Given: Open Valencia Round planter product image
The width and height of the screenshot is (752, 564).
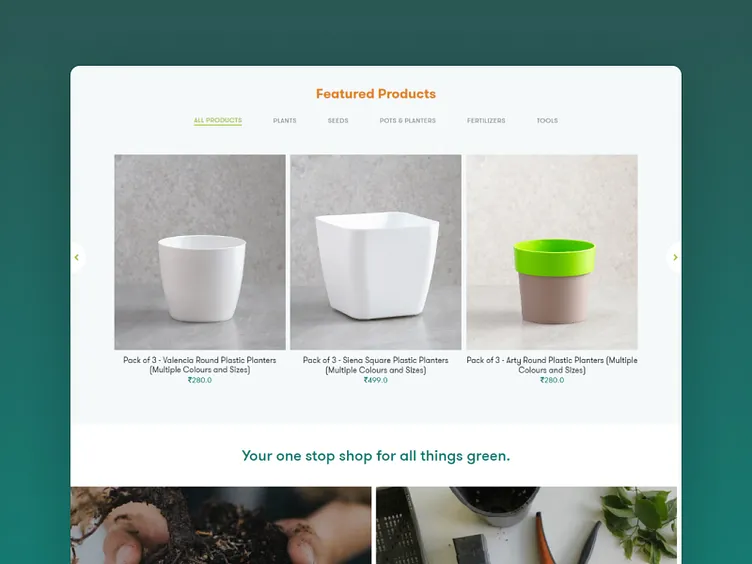Looking at the screenshot, I should pos(200,252).
